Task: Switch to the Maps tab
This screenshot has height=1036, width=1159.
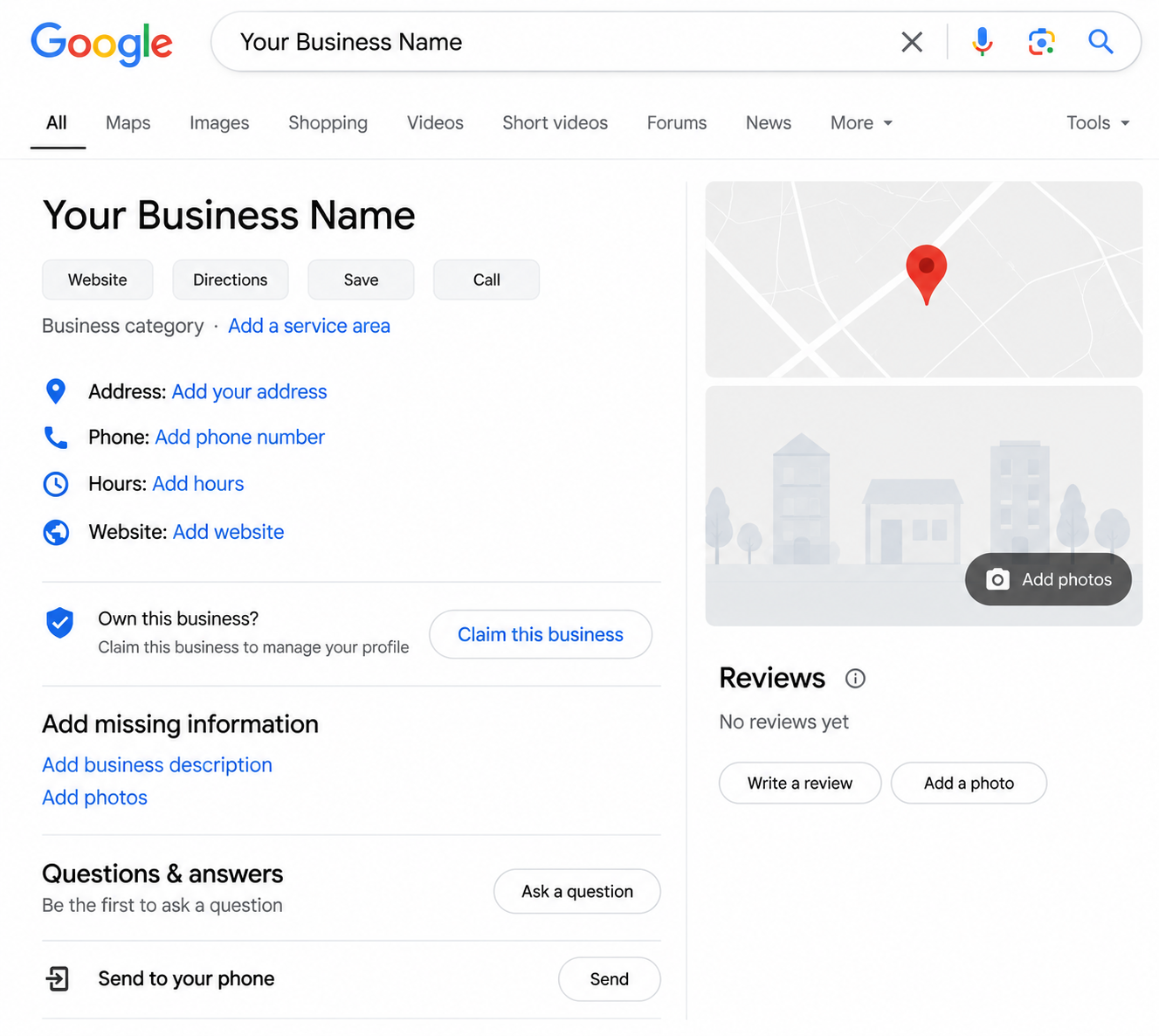Action: tap(128, 123)
